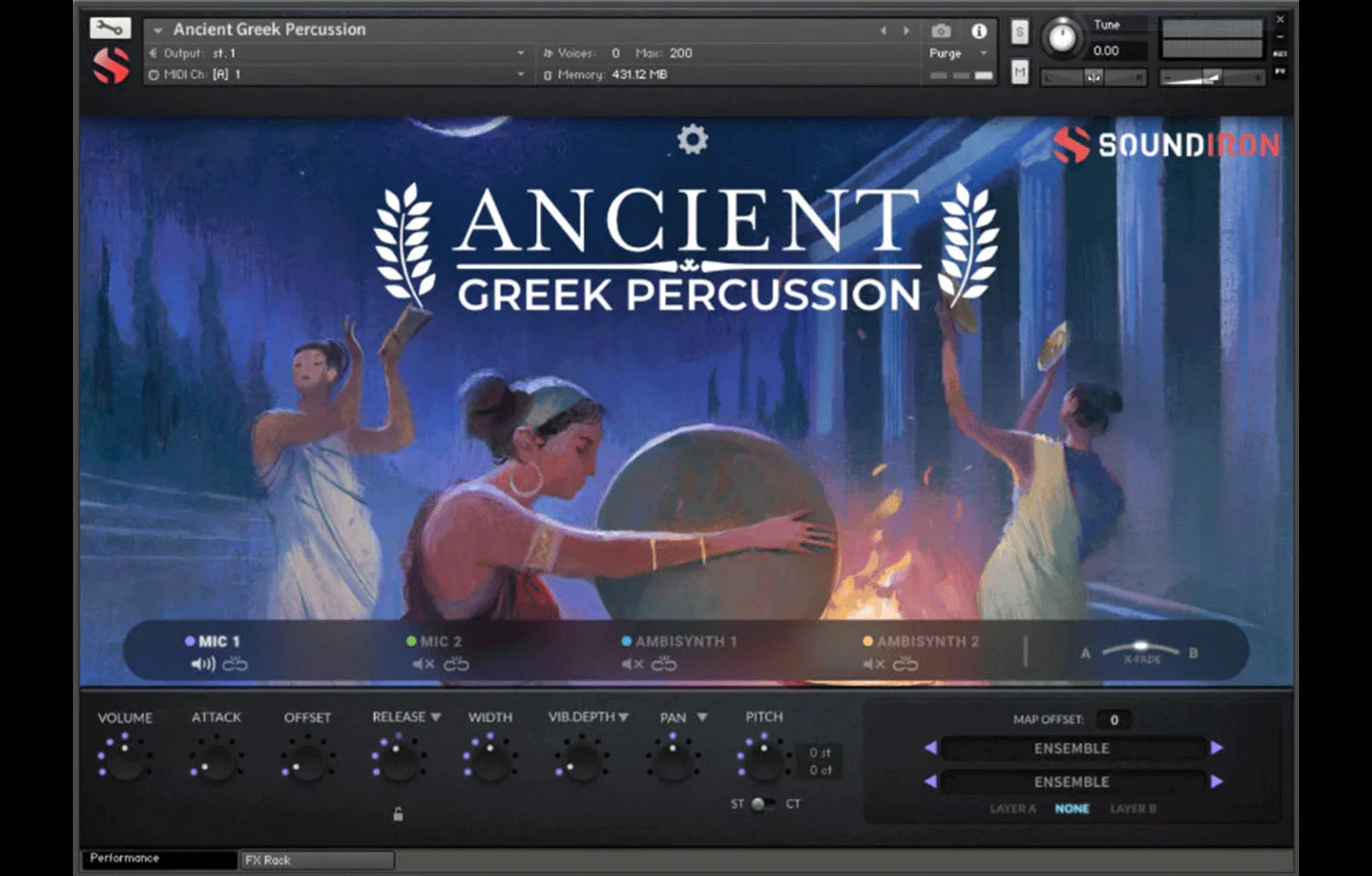Click the AMBISYNTH 1 link chain icon
1372x876 pixels.
tap(664, 664)
